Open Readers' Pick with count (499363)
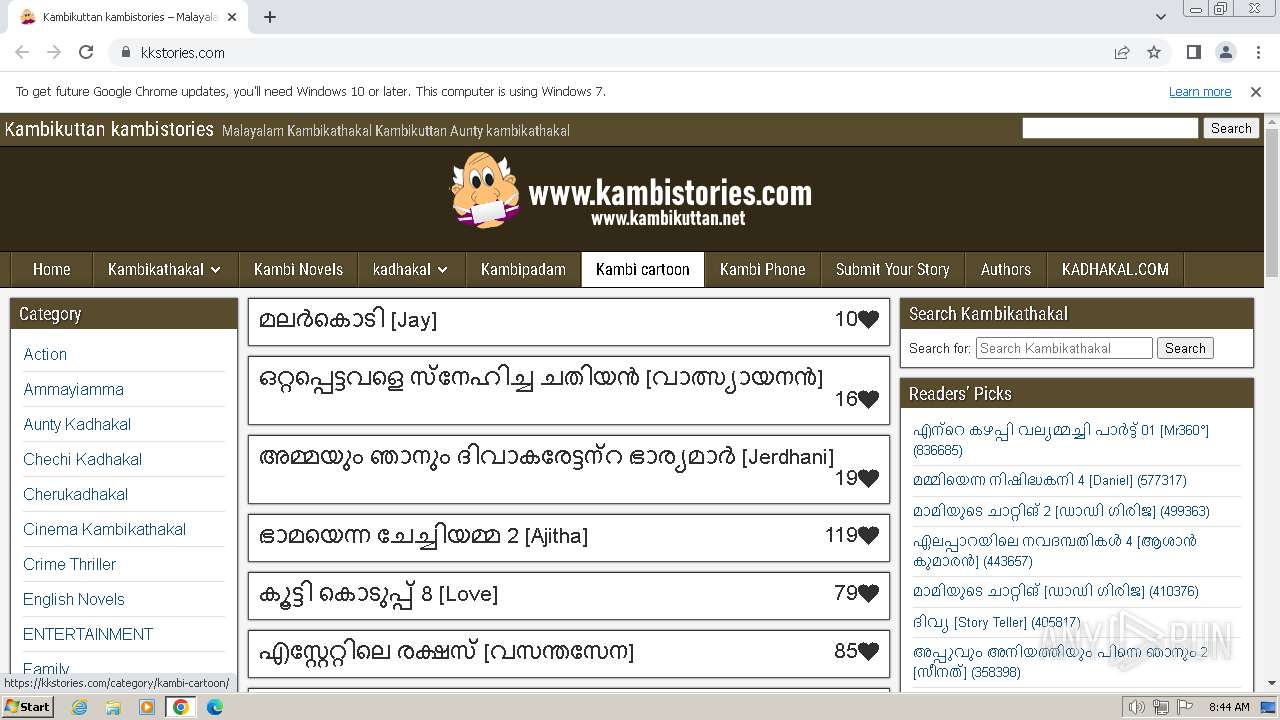 click(1061, 511)
